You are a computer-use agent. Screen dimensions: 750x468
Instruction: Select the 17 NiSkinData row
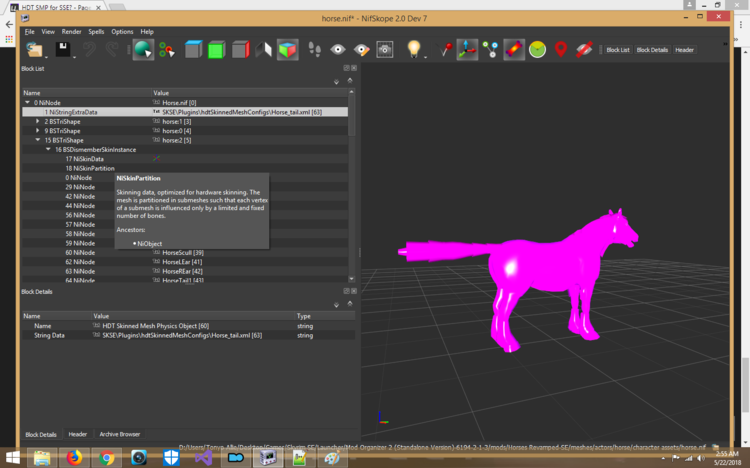click(x=185, y=159)
